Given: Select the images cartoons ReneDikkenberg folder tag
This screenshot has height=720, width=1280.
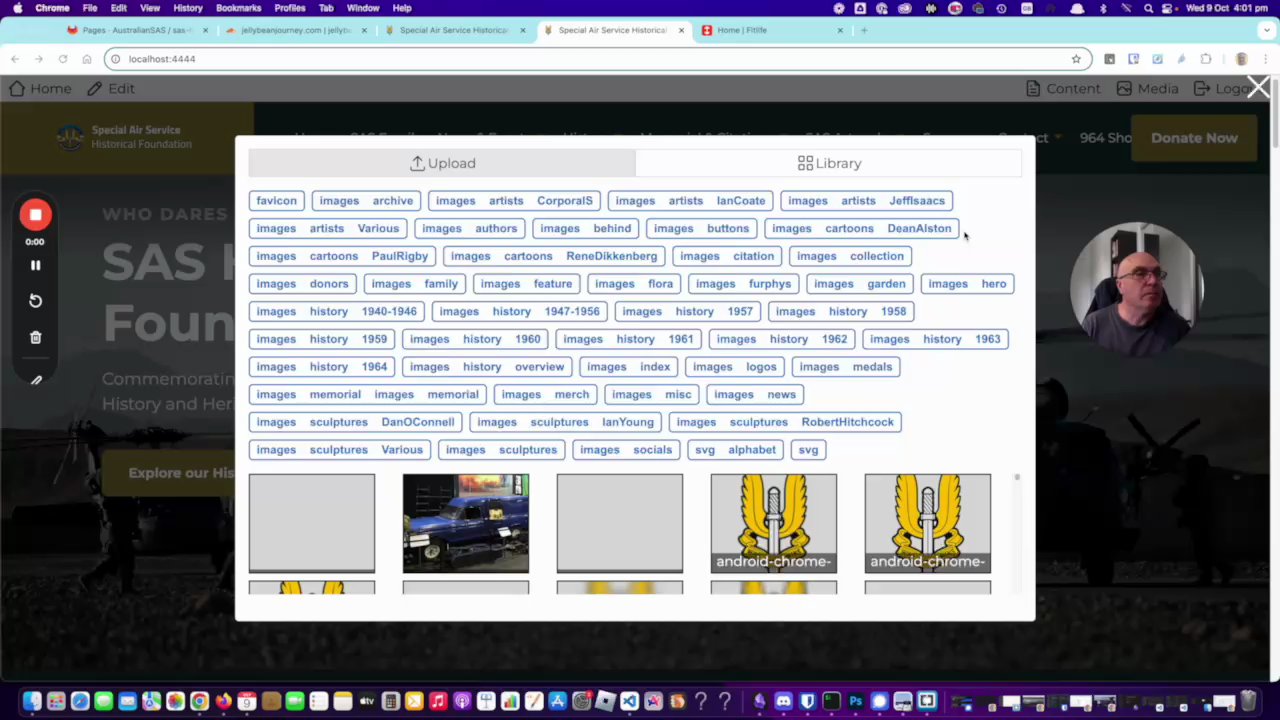Looking at the screenshot, I should pos(554,256).
